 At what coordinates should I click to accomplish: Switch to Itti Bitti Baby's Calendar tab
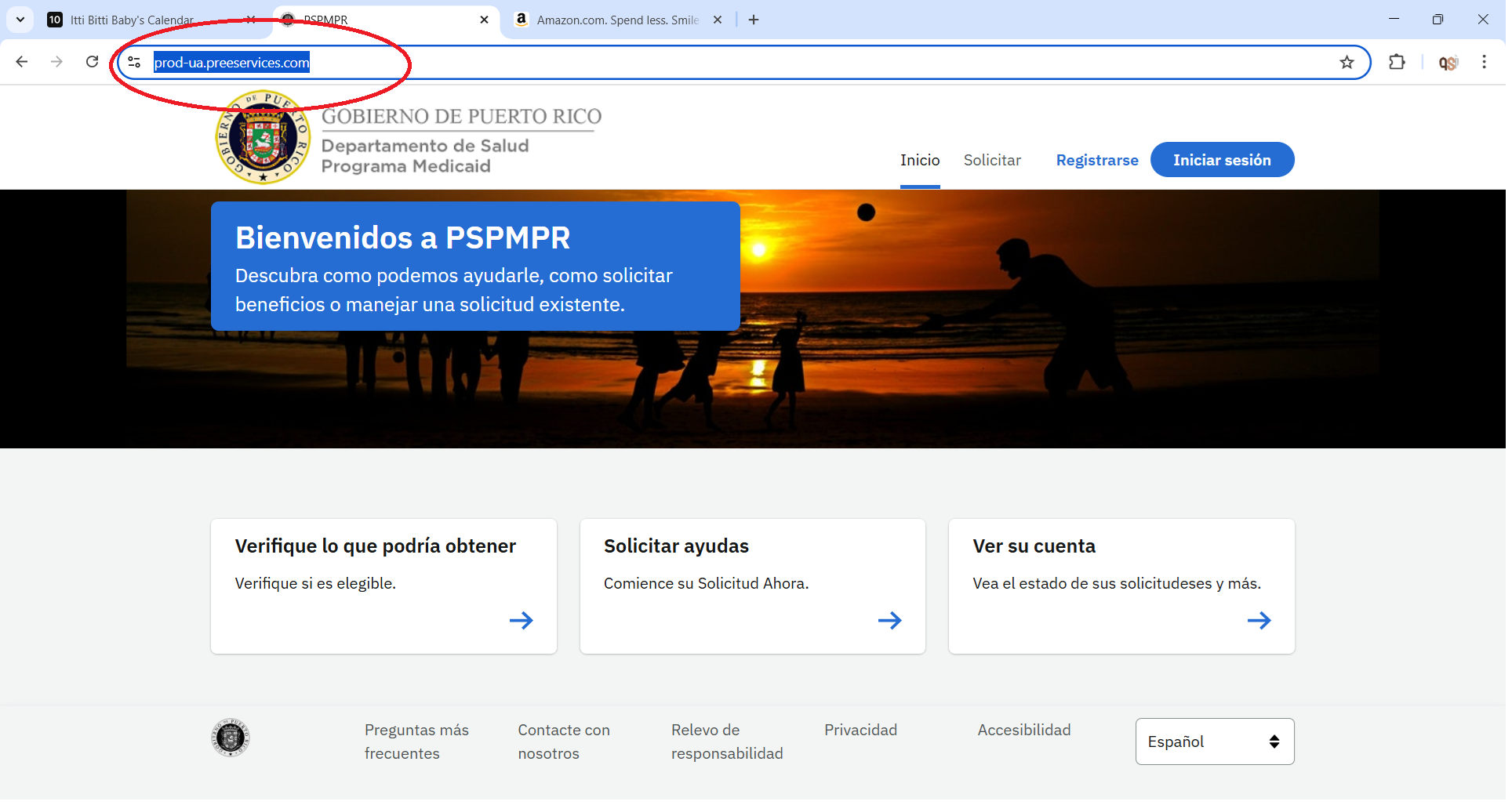coord(149,20)
